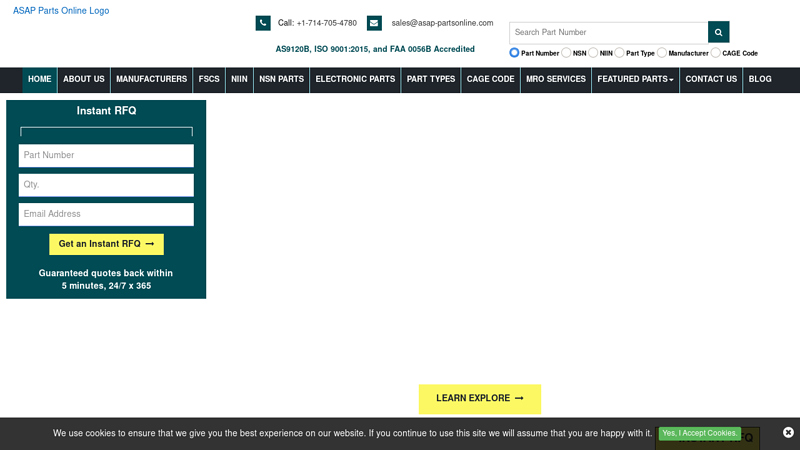Select the Manufacturer radio button

tap(662, 53)
